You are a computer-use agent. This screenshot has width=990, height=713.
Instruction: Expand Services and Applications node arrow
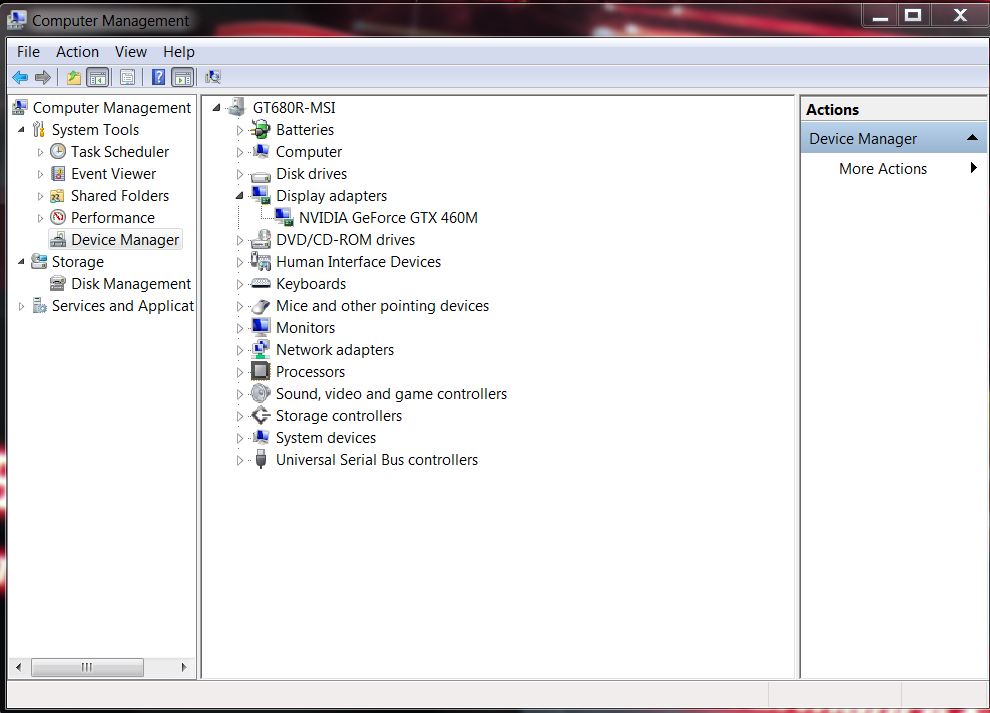(x=21, y=306)
